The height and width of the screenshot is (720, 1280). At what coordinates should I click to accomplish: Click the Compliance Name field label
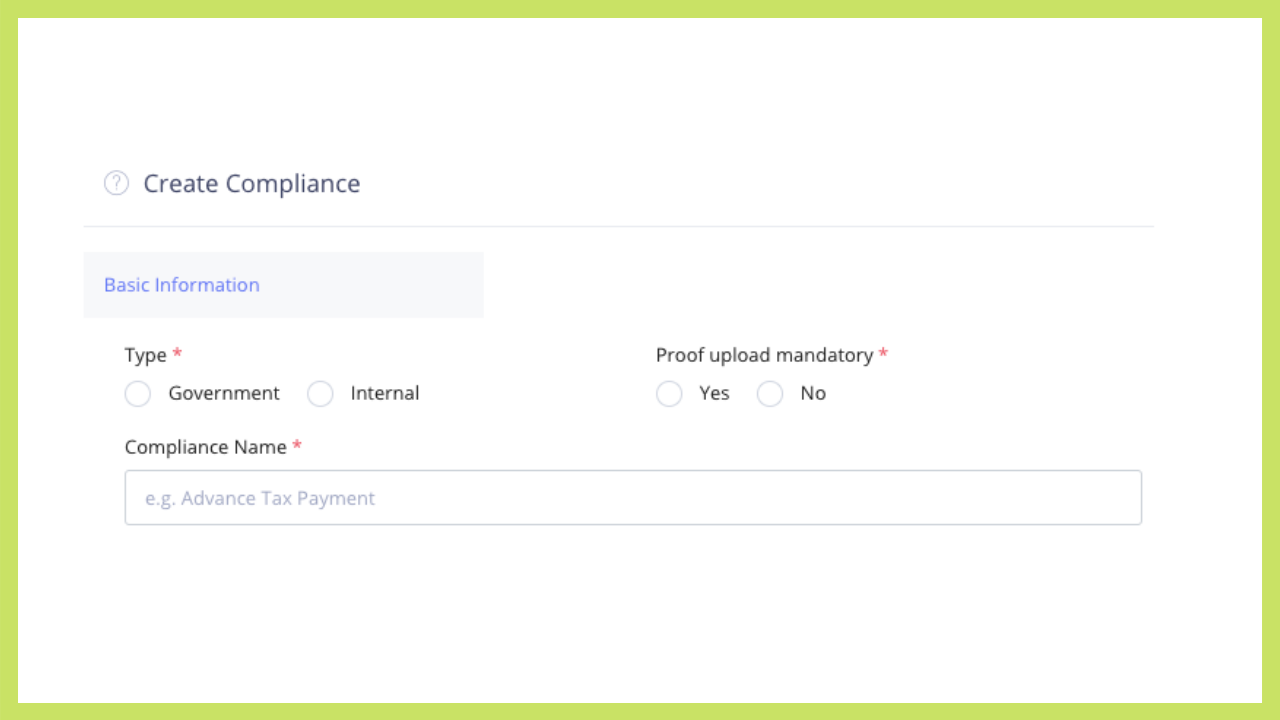coord(206,447)
